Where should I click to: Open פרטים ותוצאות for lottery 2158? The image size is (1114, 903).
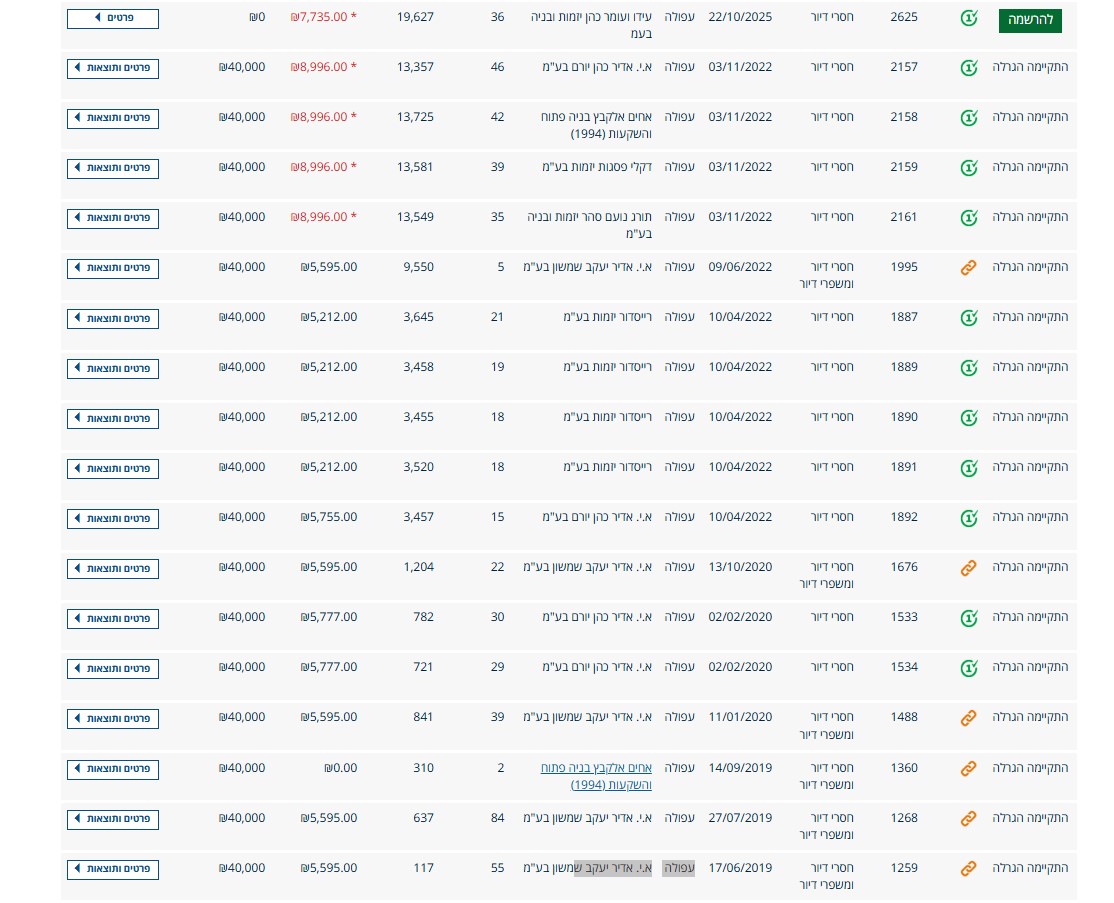pyautogui.click(x=113, y=118)
